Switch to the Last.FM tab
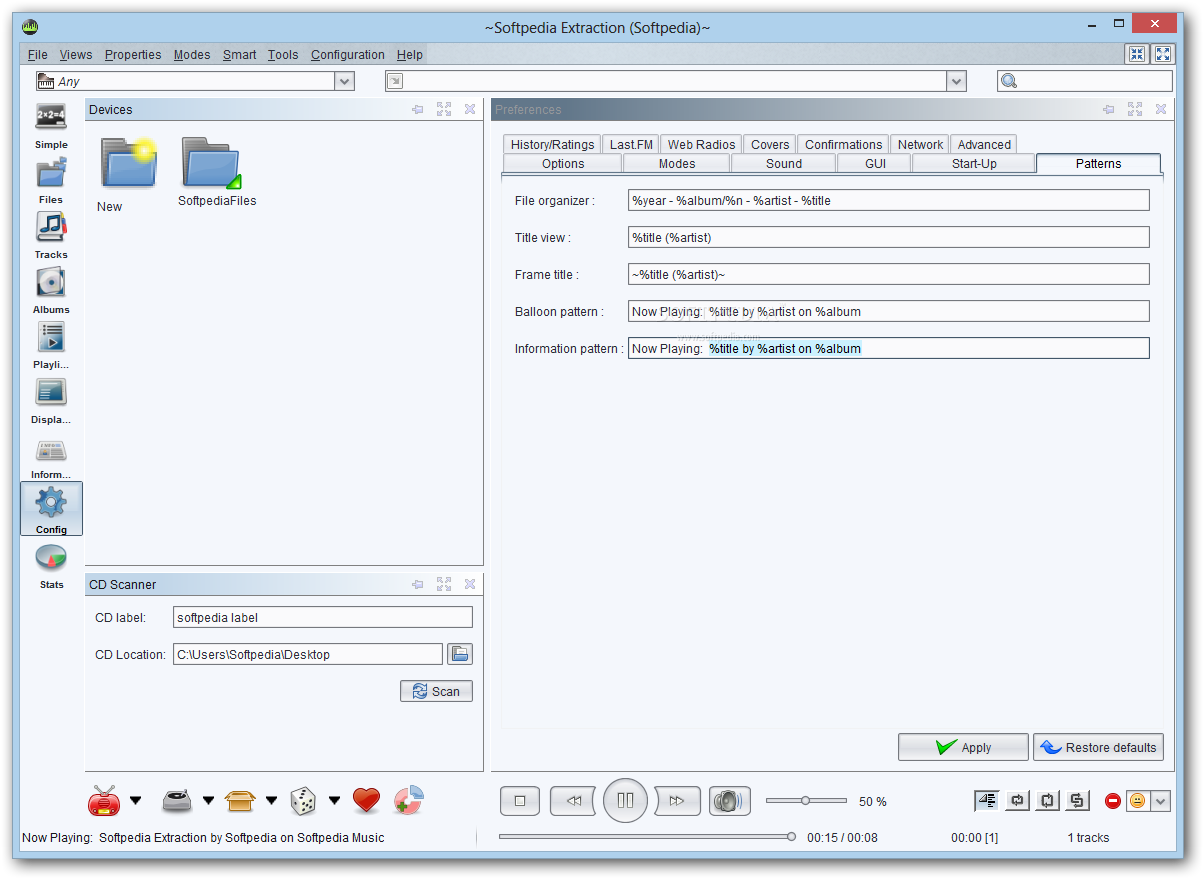Image resolution: width=1204 pixels, height=879 pixels. [x=631, y=144]
